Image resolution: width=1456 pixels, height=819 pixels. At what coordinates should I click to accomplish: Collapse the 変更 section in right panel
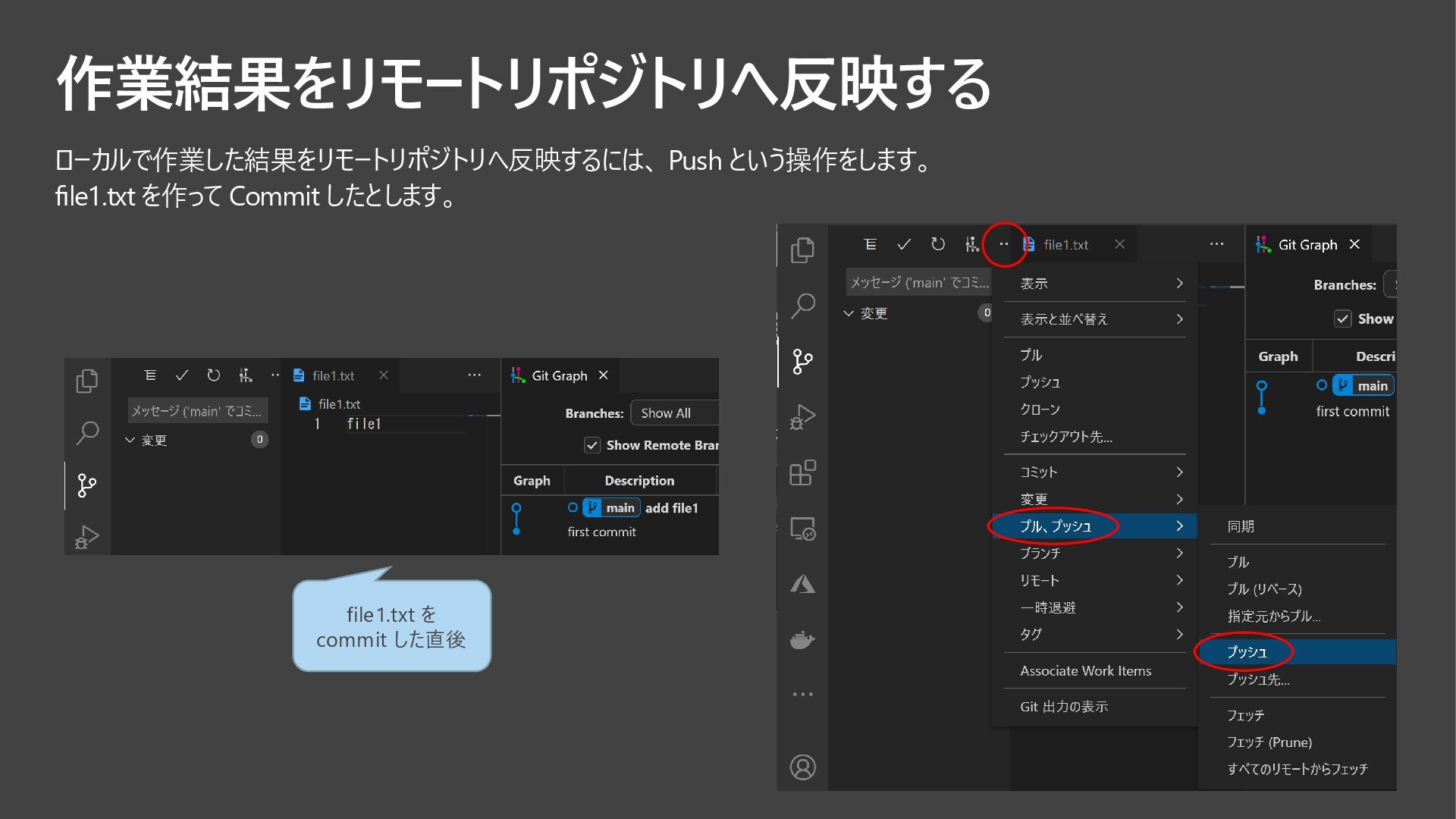[849, 313]
